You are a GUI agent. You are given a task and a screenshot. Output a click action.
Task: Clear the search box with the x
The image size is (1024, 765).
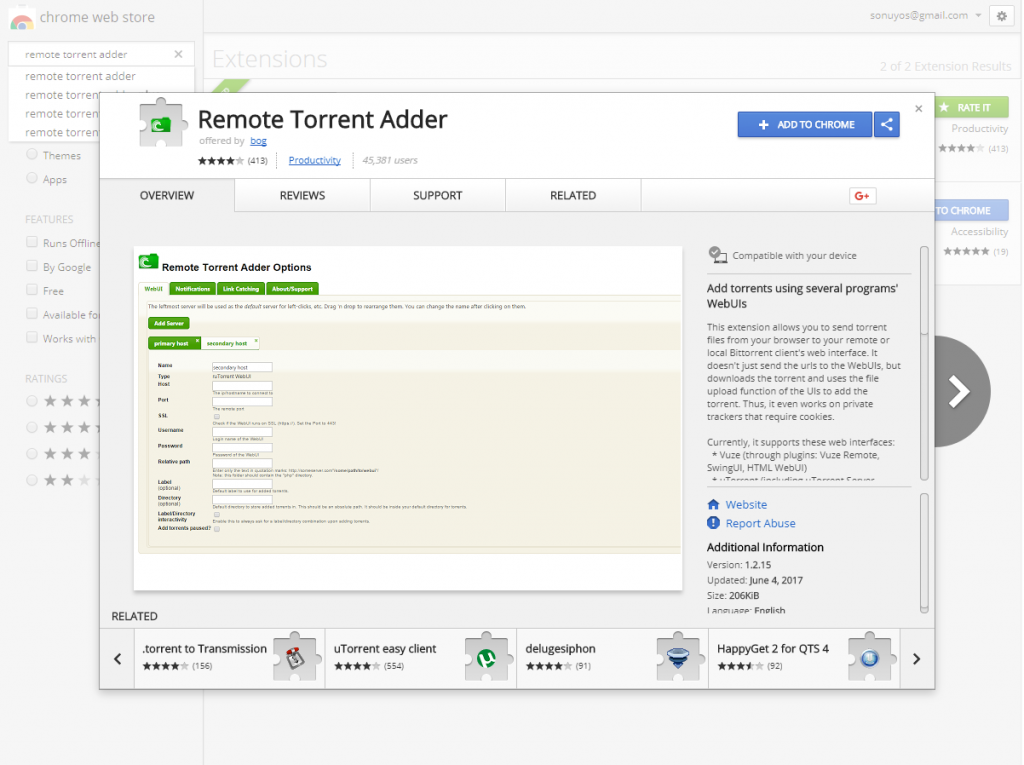click(x=180, y=54)
